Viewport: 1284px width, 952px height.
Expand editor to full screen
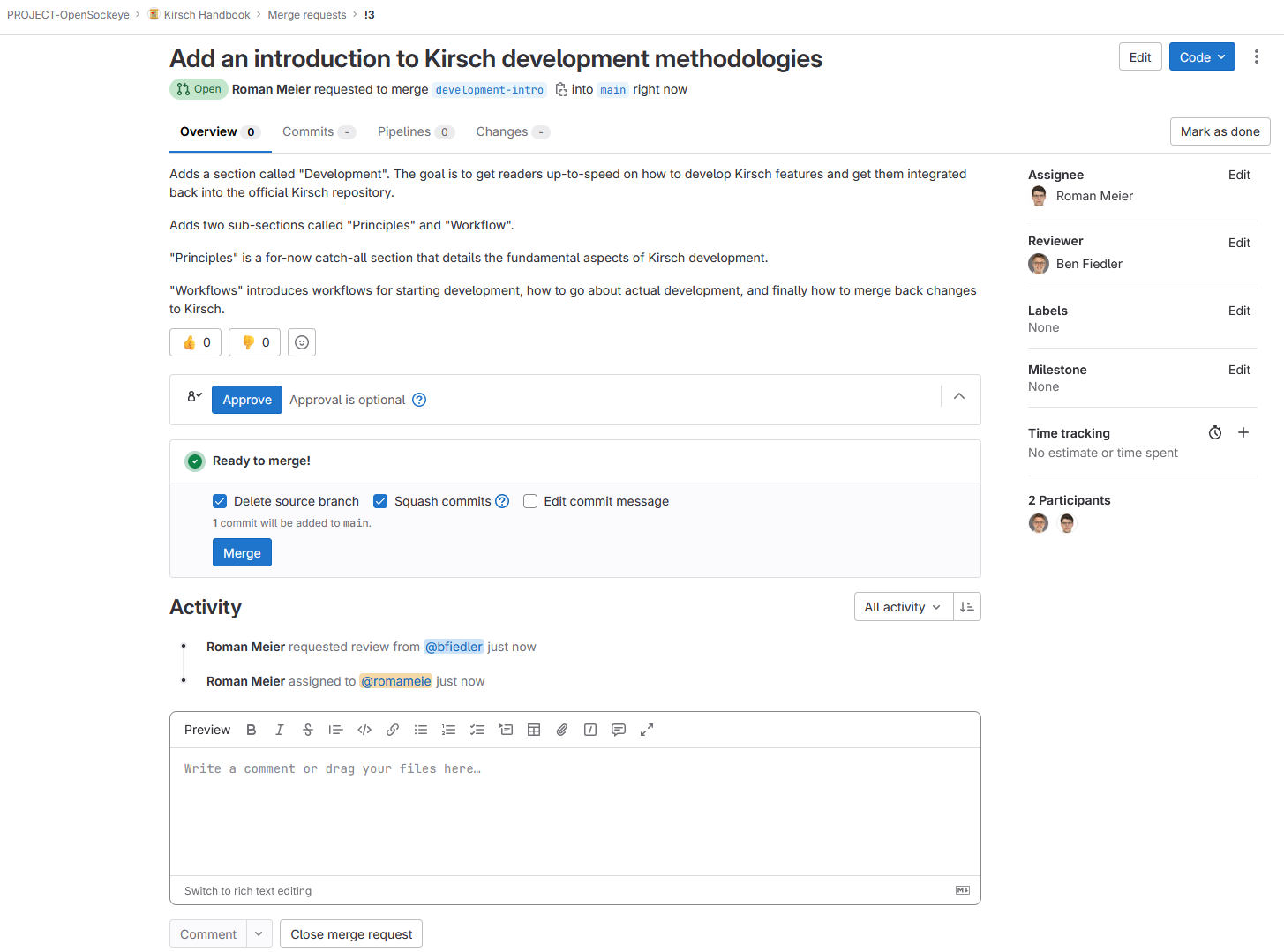647,730
